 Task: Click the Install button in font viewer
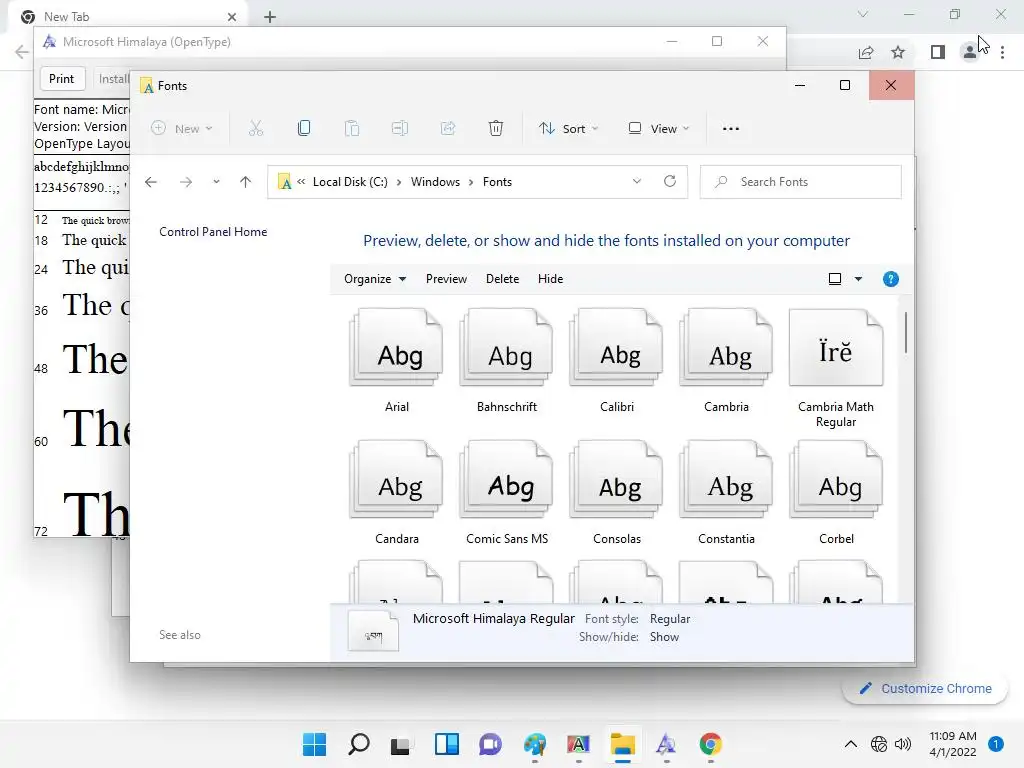pos(114,79)
